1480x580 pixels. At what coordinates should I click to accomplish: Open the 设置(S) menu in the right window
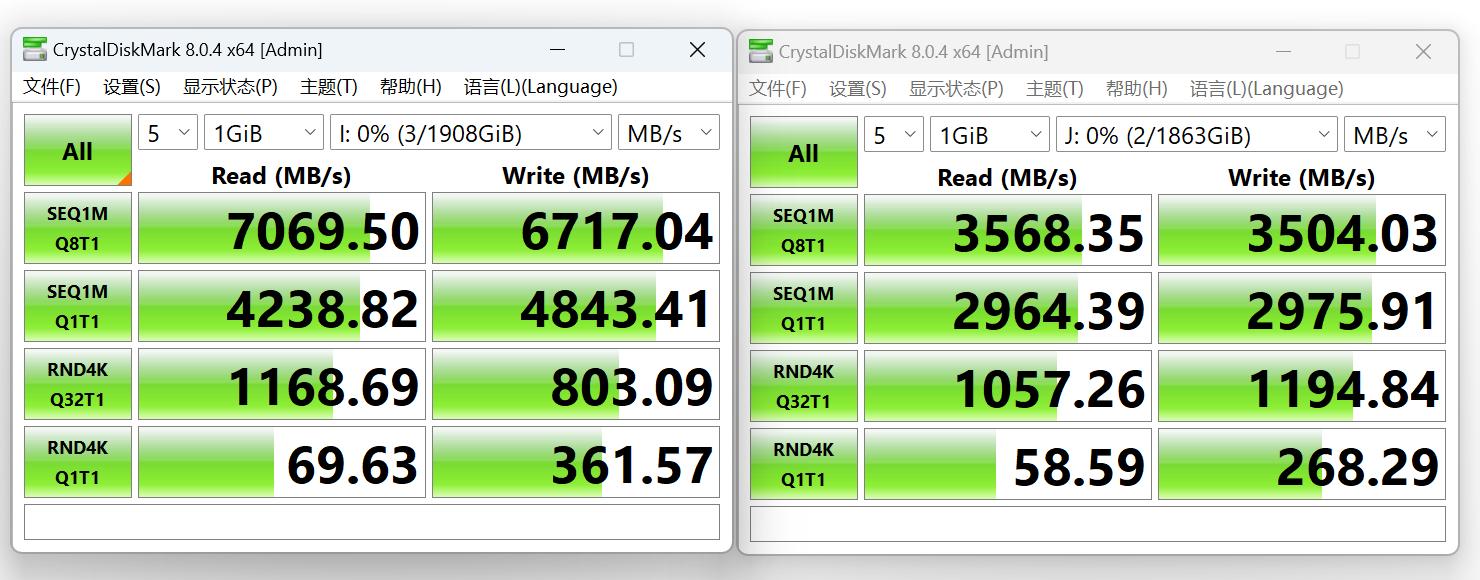(x=857, y=88)
